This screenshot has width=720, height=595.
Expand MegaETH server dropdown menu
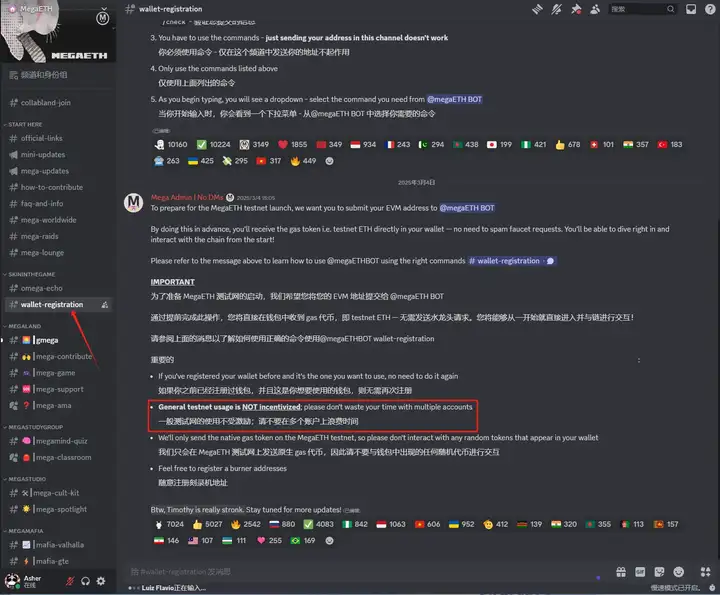pos(104,9)
